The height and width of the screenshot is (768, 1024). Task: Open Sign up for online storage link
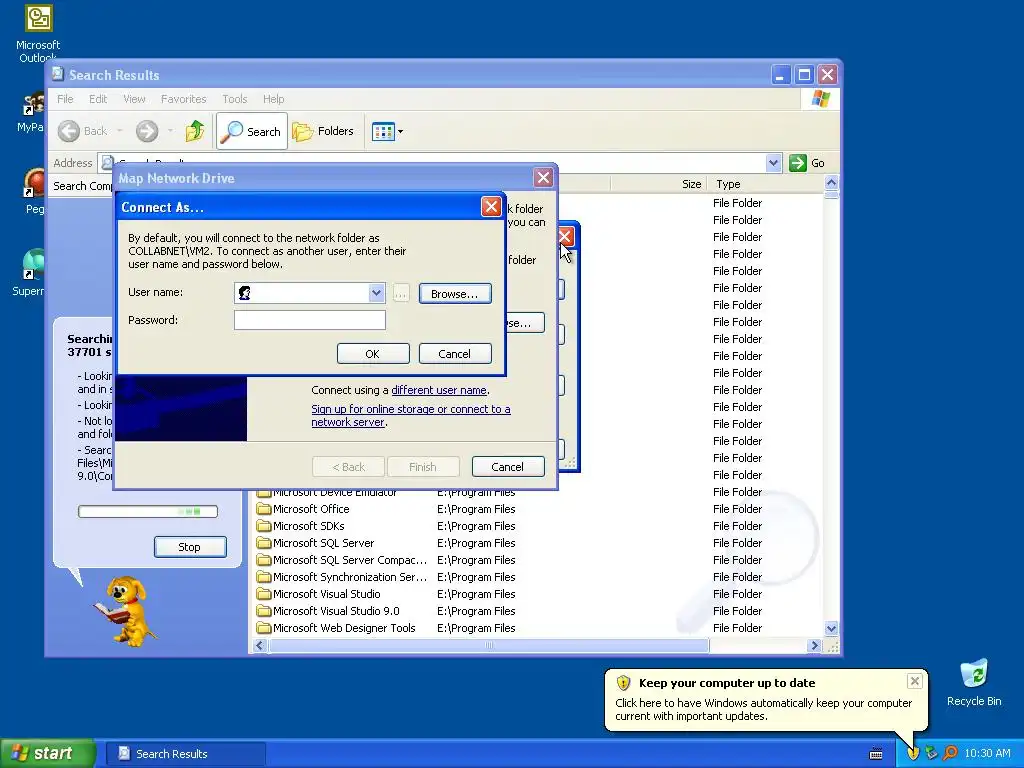pyautogui.click(x=411, y=415)
